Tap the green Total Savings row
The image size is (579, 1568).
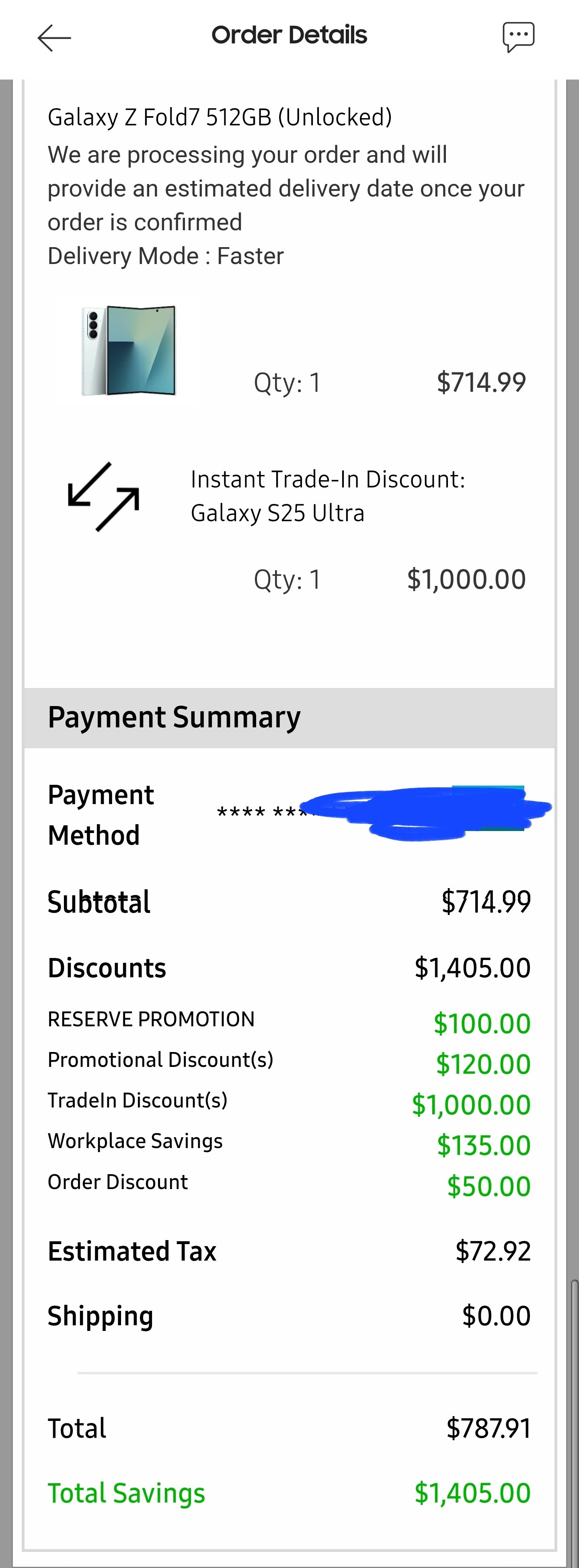(x=290, y=1493)
